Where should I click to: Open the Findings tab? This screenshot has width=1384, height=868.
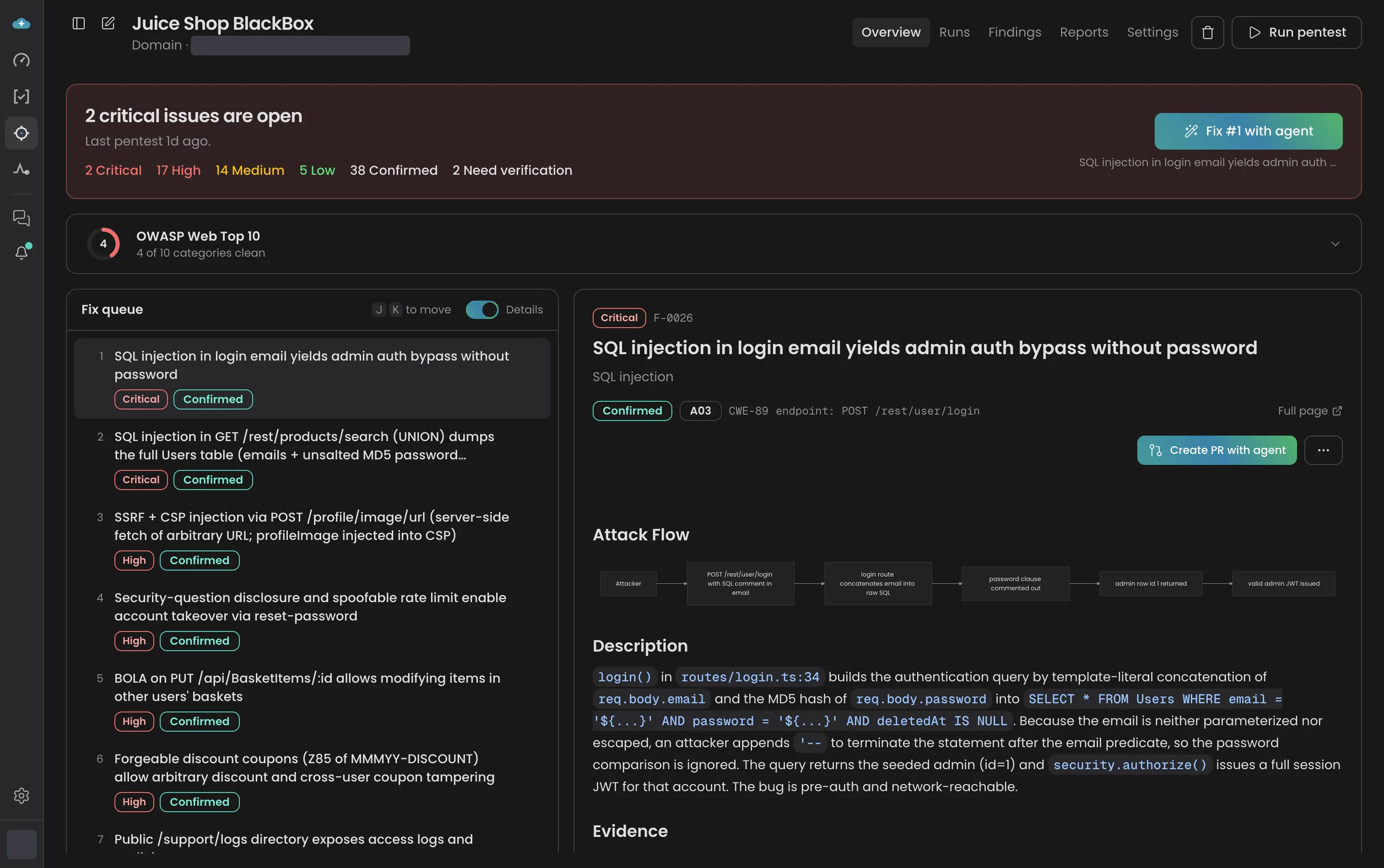[x=1014, y=32]
